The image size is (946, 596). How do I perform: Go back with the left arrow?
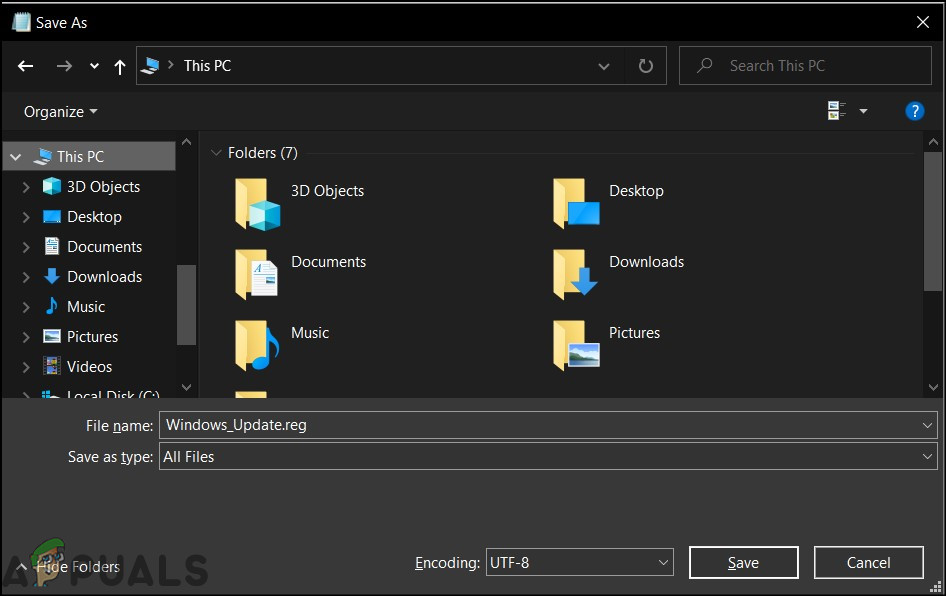(25, 66)
